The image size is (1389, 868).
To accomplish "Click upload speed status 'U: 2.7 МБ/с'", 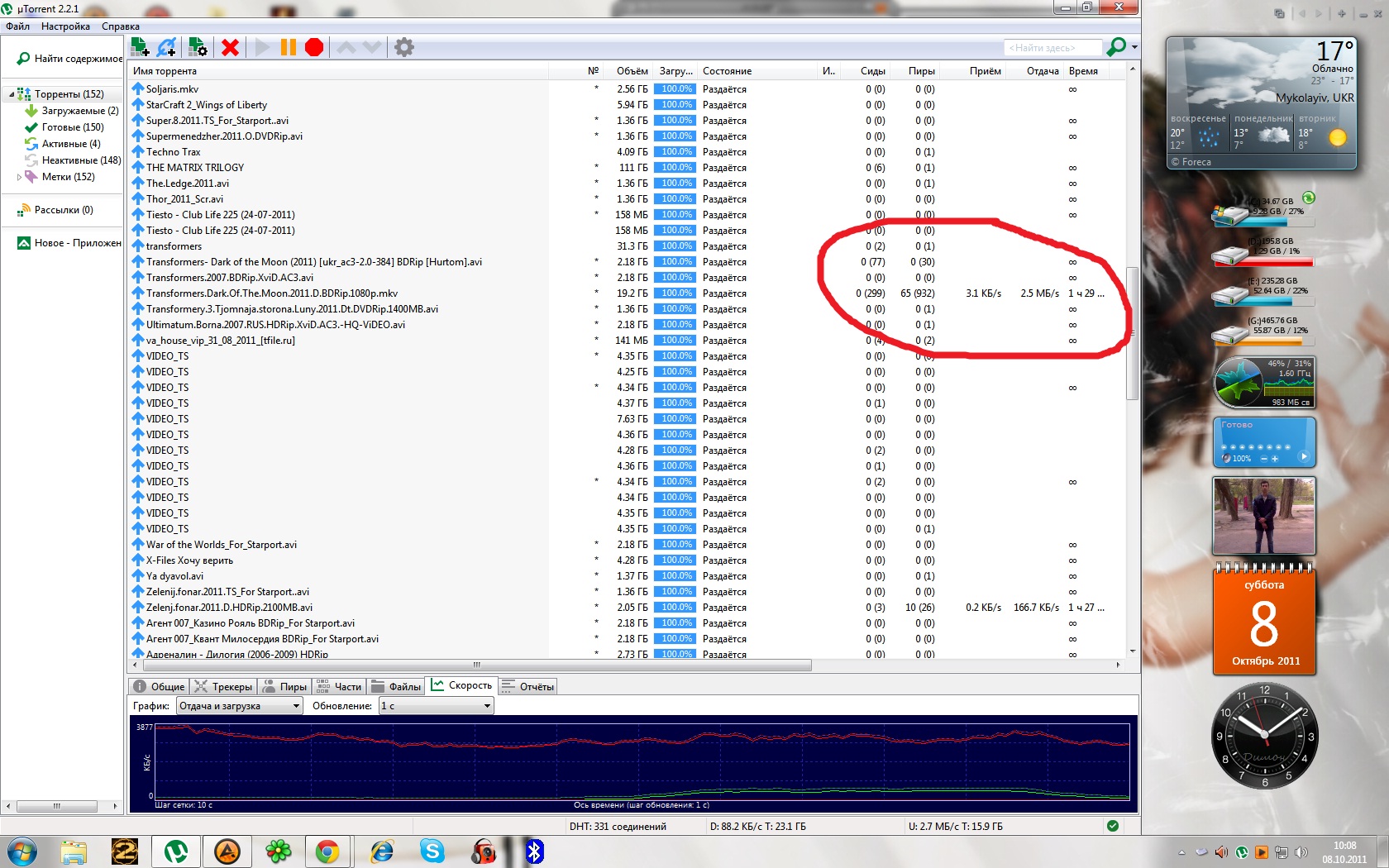I will coord(956,827).
